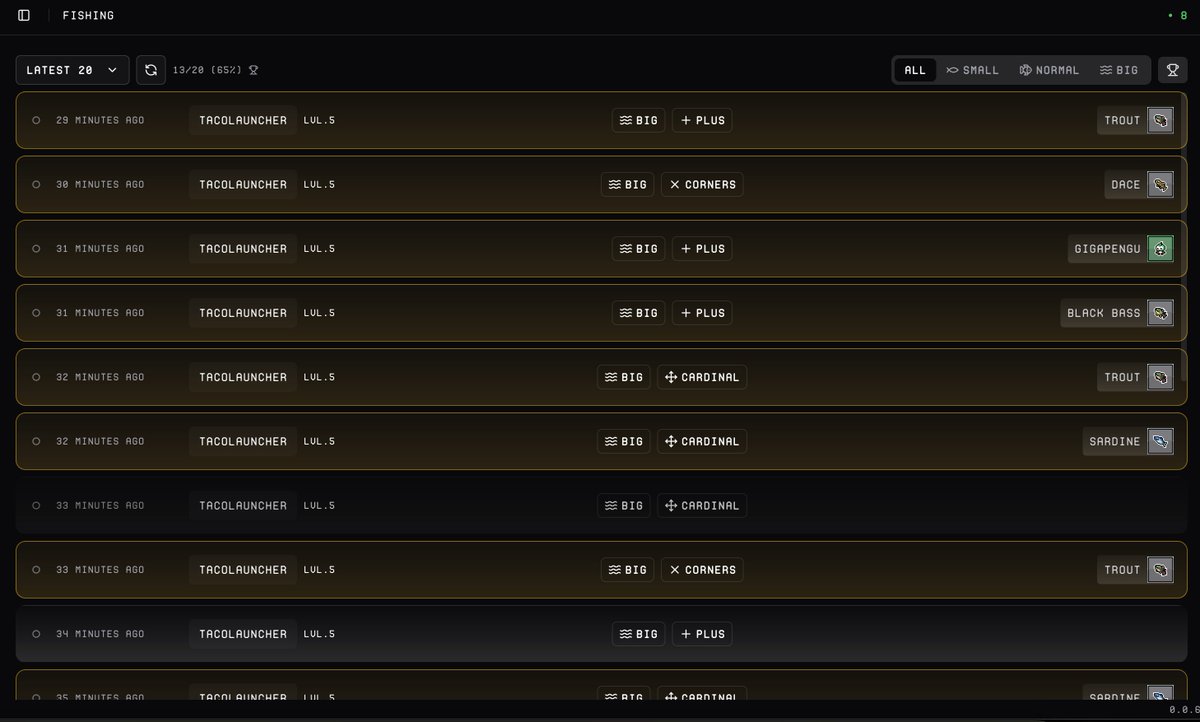Viewport: 1200px width, 722px height.
Task: Click the trout icon in the 29 minutes row
Action: tap(1160, 121)
